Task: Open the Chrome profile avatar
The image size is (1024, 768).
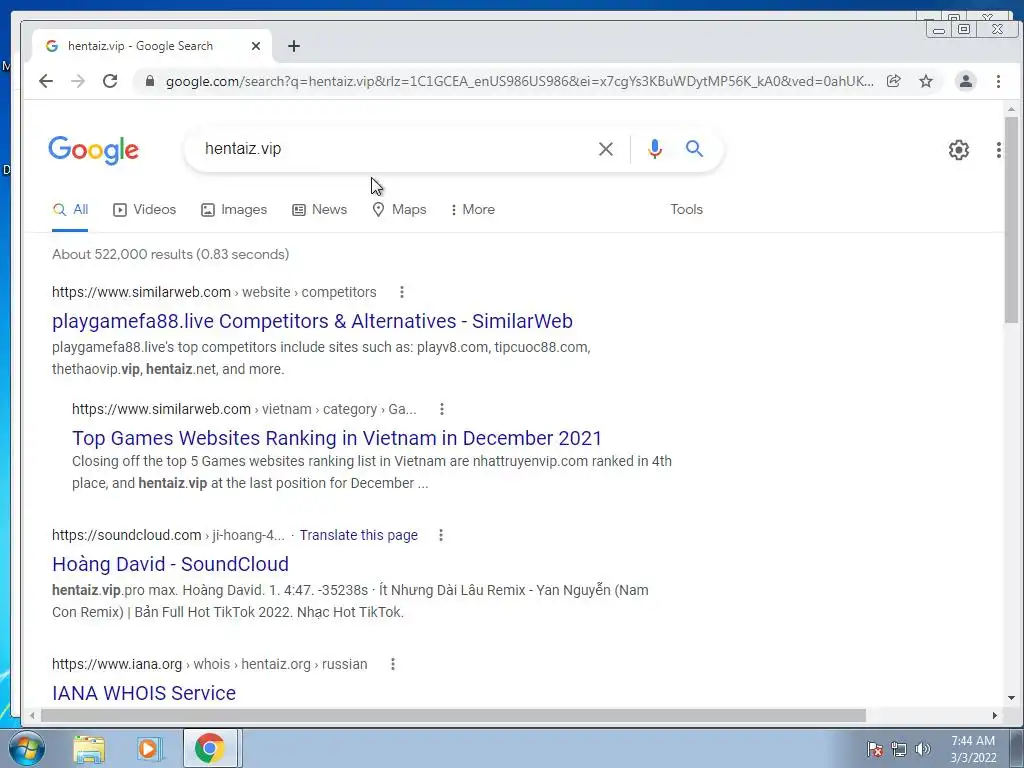Action: click(965, 81)
